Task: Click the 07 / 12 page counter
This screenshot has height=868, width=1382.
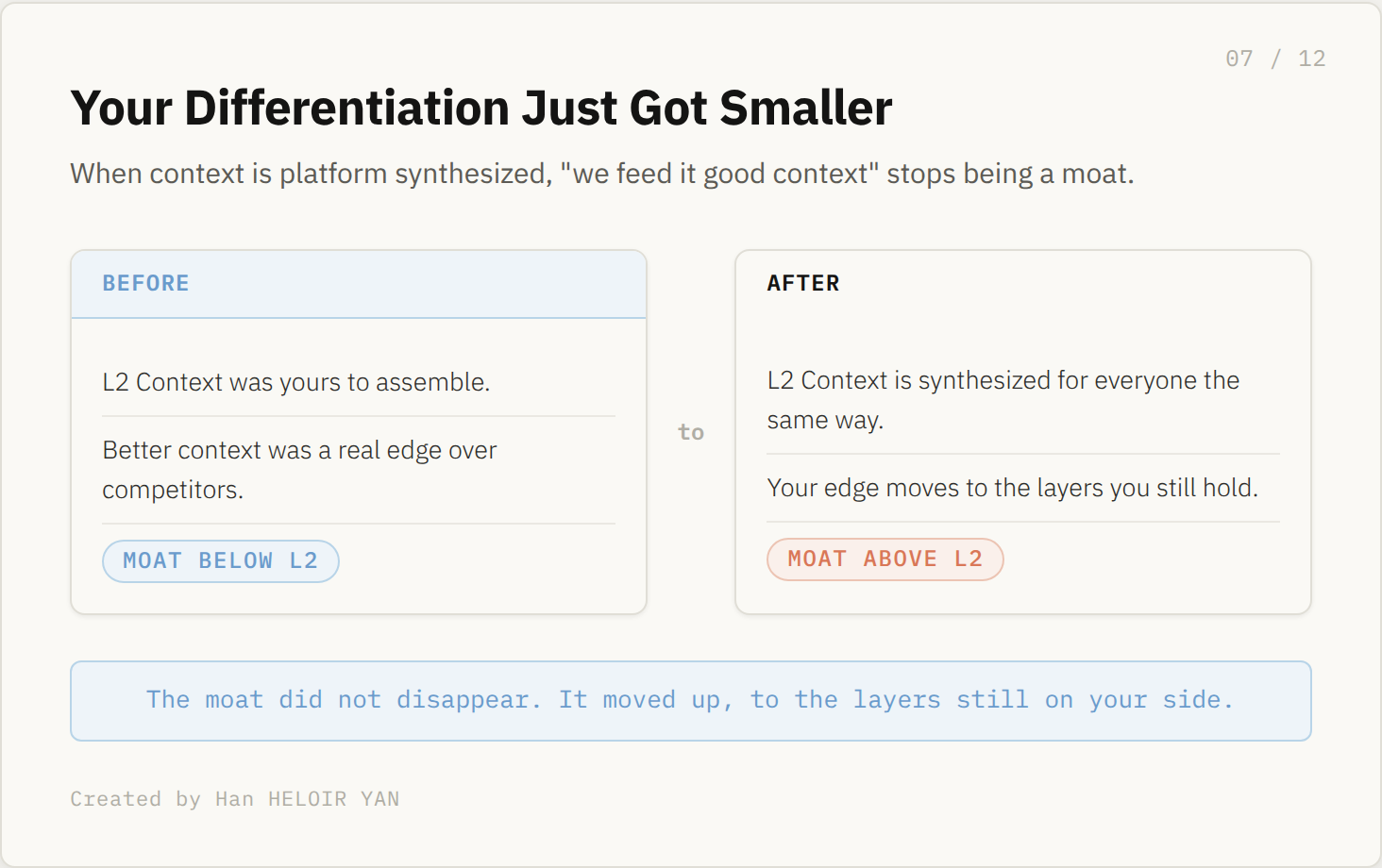Action: 1275,58
